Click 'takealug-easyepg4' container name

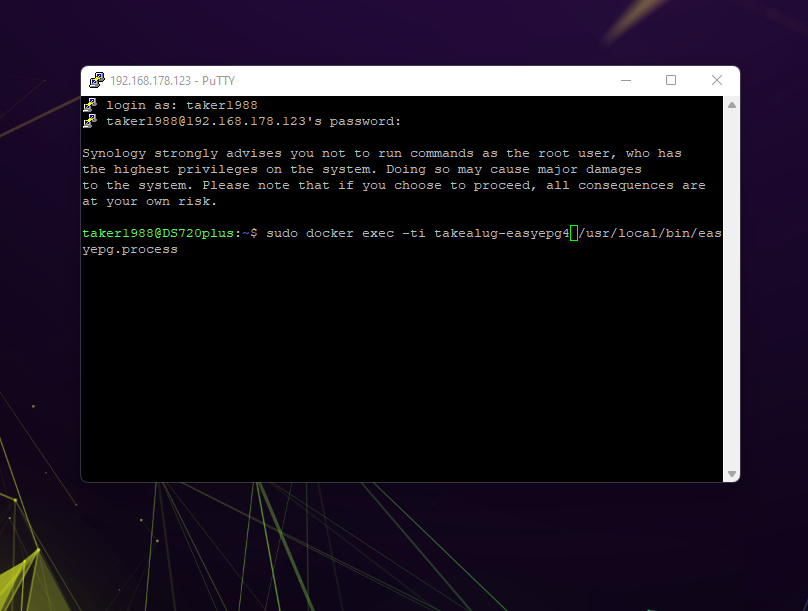point(502,233)
